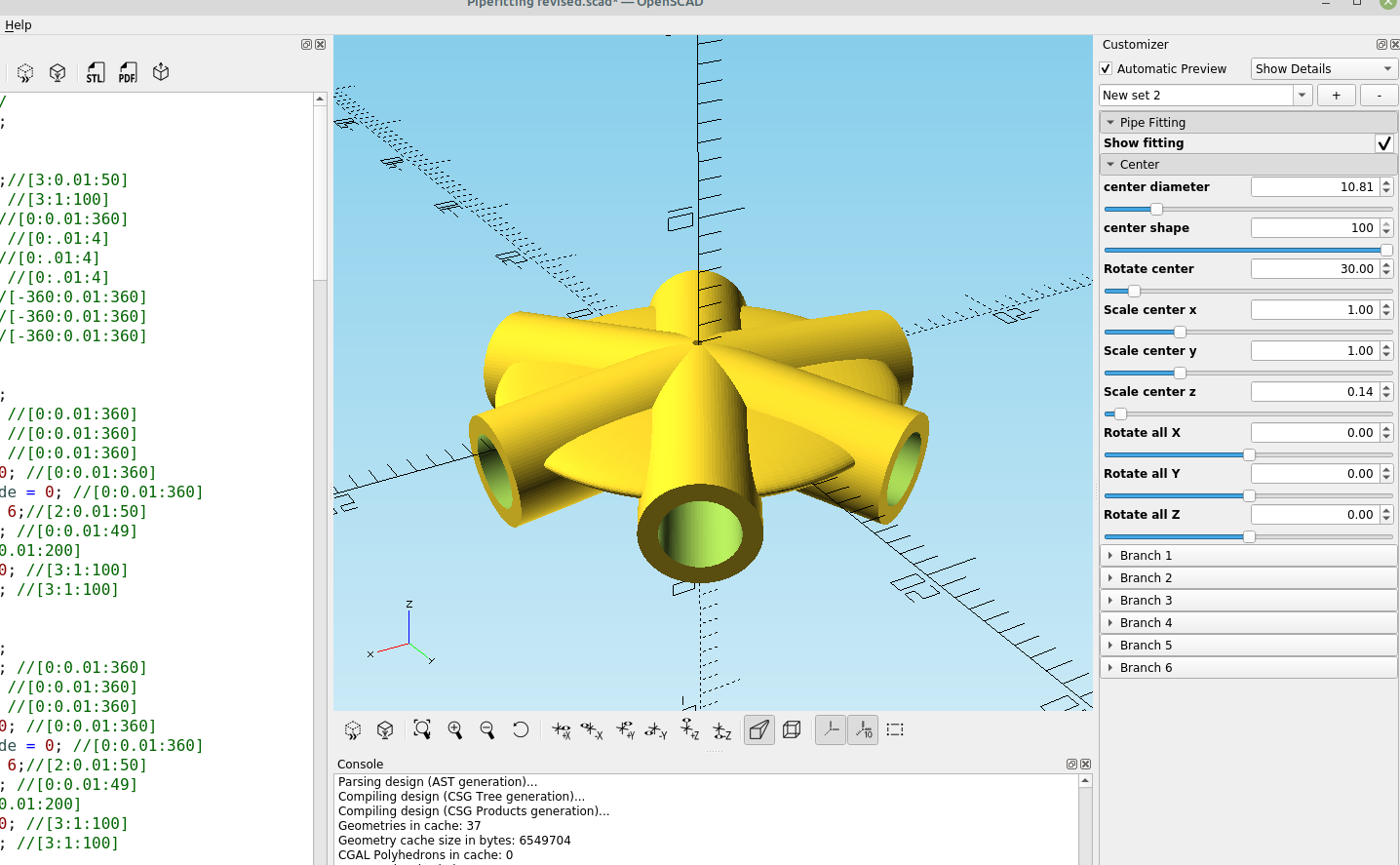Uncheck Show fitting in Pipe Fitting section

point(1384,142)
